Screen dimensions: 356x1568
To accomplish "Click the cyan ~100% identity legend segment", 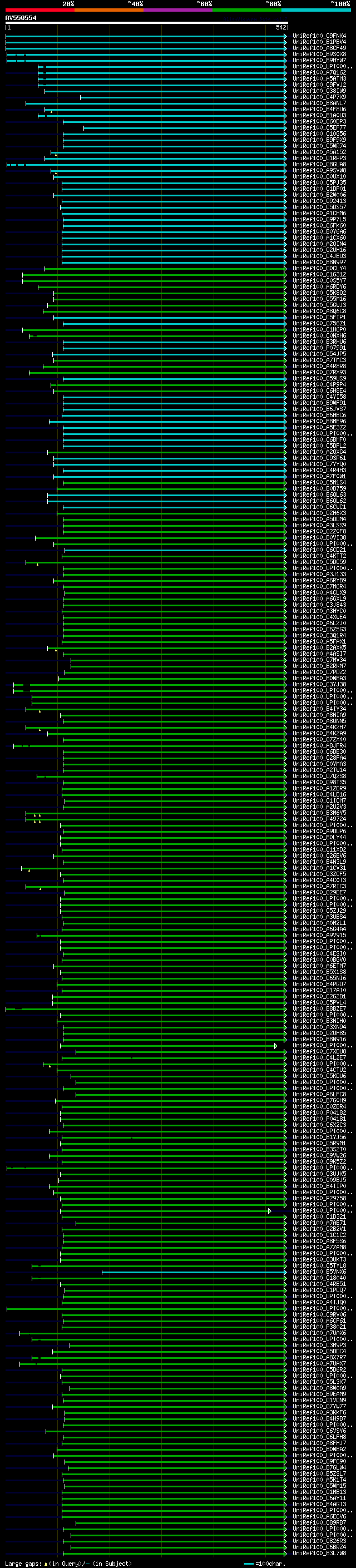I will tap(317, 10).
